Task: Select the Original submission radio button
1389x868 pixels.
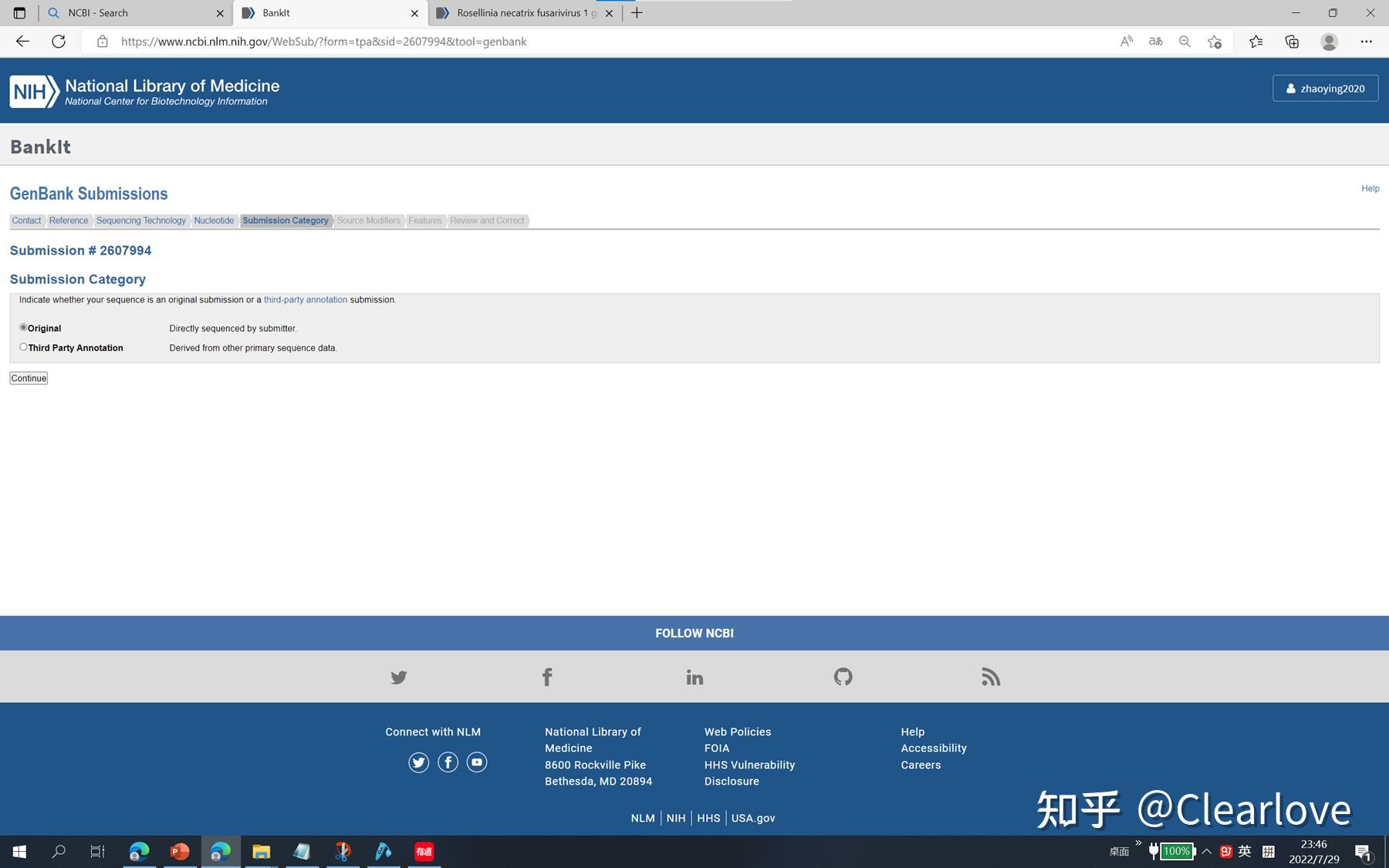Action: coord(23,327)
